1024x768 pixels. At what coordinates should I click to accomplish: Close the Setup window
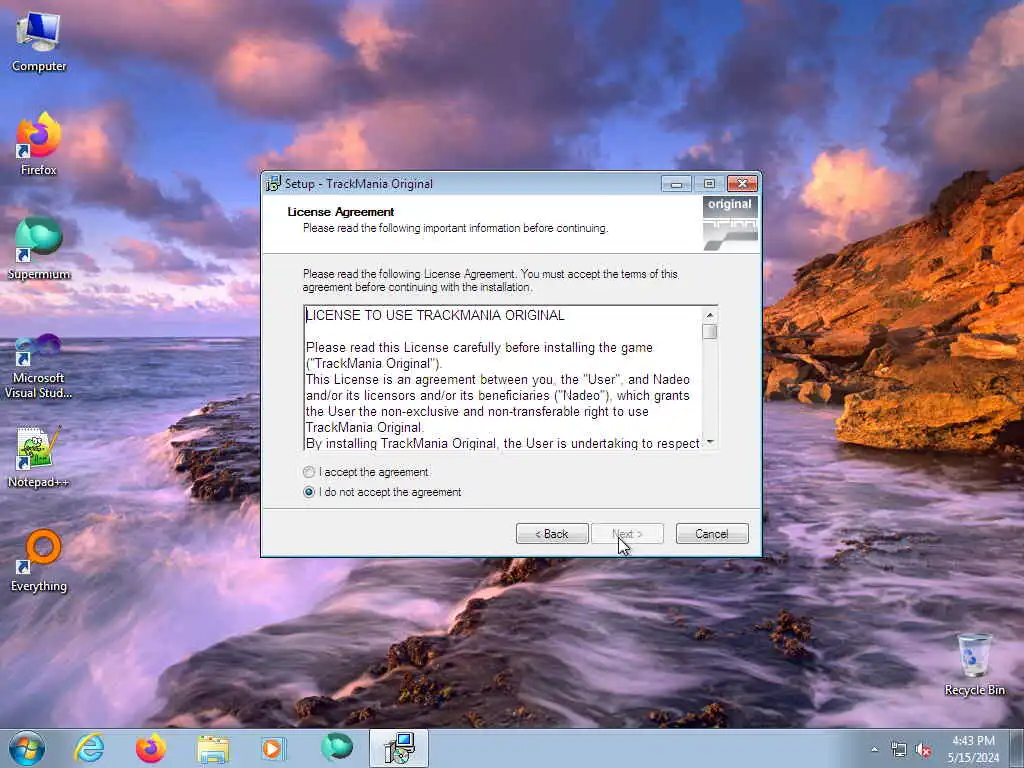[x=743, y=184]
